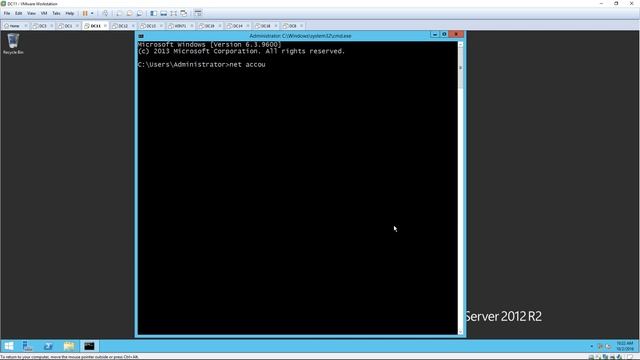Click the cmd scrollbar down arrow
The width and height of the screenshot is (640, 360).
pyautogui.click(x=461, y=332)
